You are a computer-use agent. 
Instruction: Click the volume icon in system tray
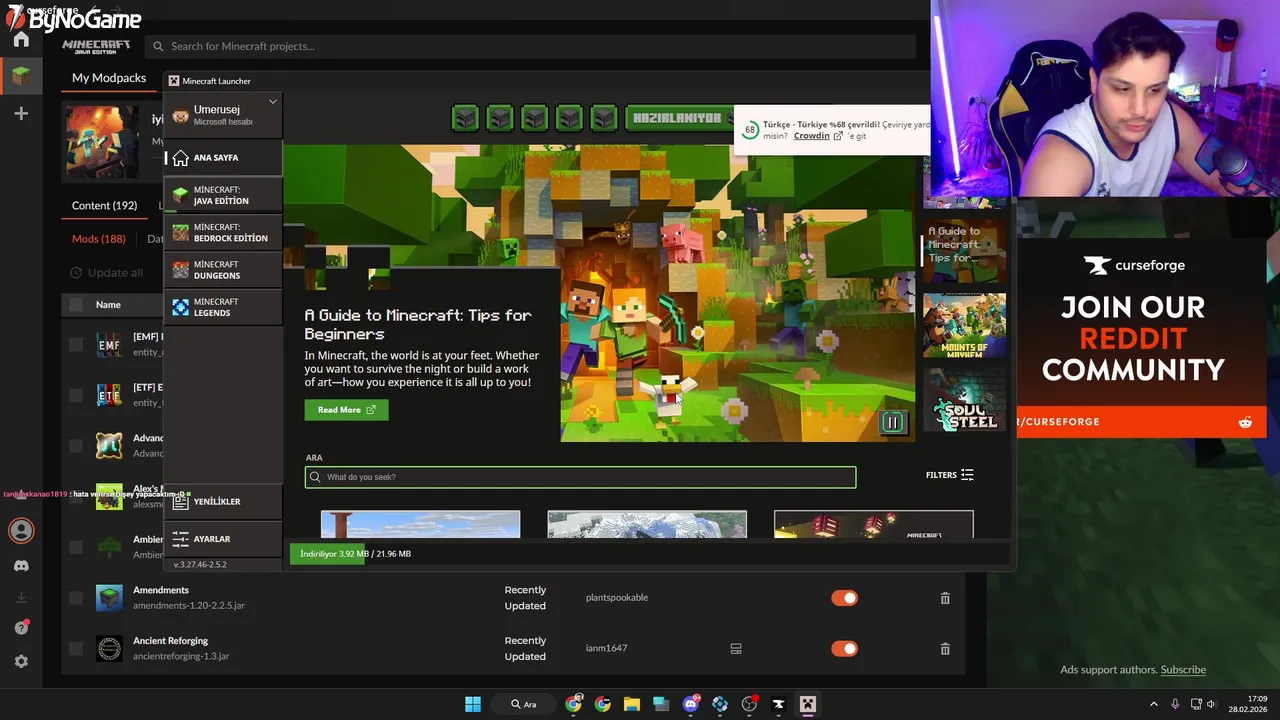point(1211,704)
